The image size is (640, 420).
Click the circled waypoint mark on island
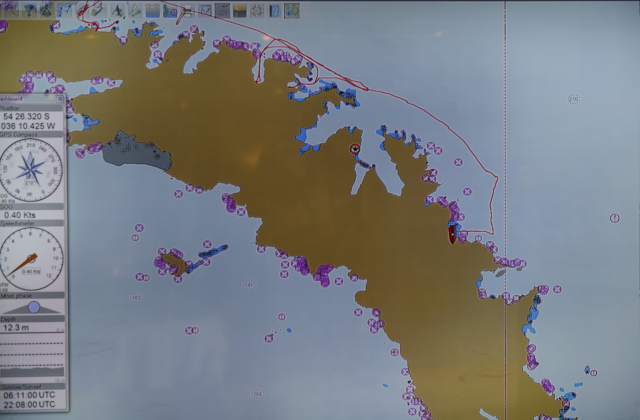[x=354, y=149]
